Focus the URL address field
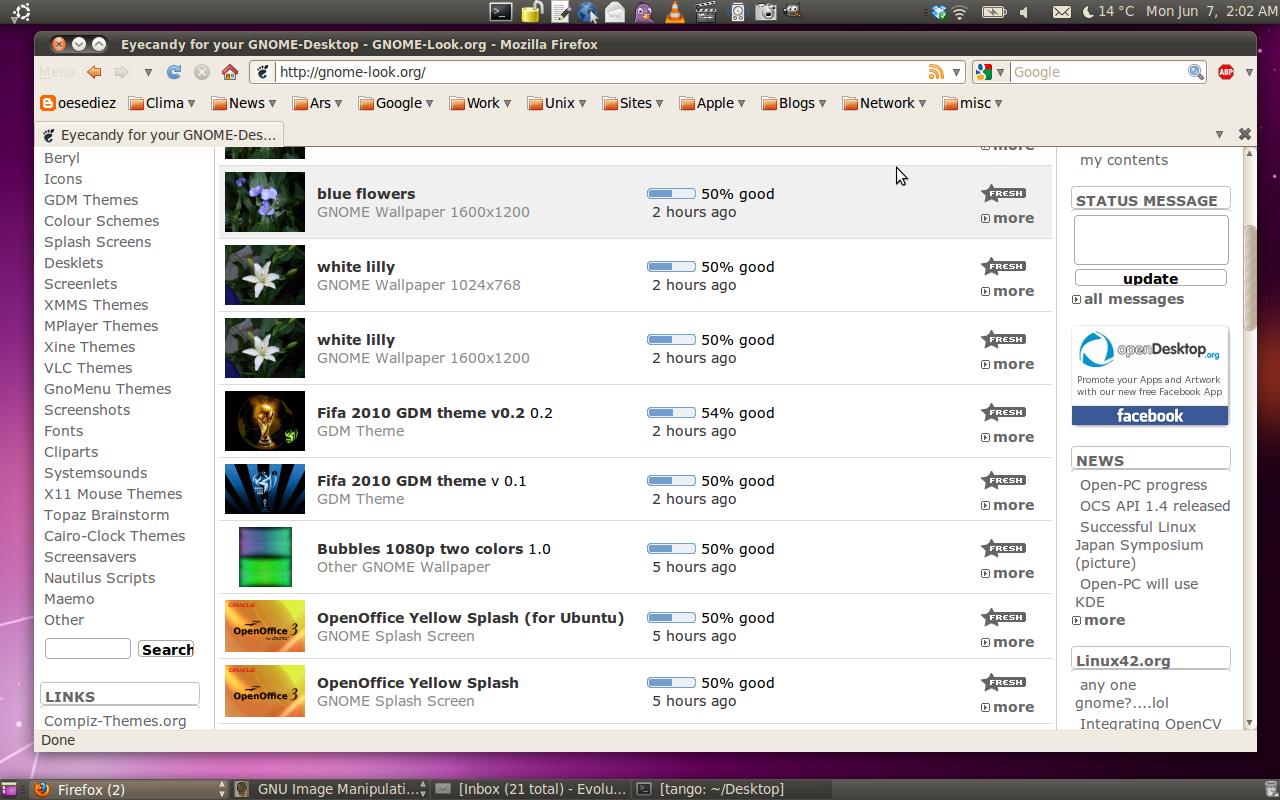The width and height of the screenshot is (1280, 800). click(600, 72)
